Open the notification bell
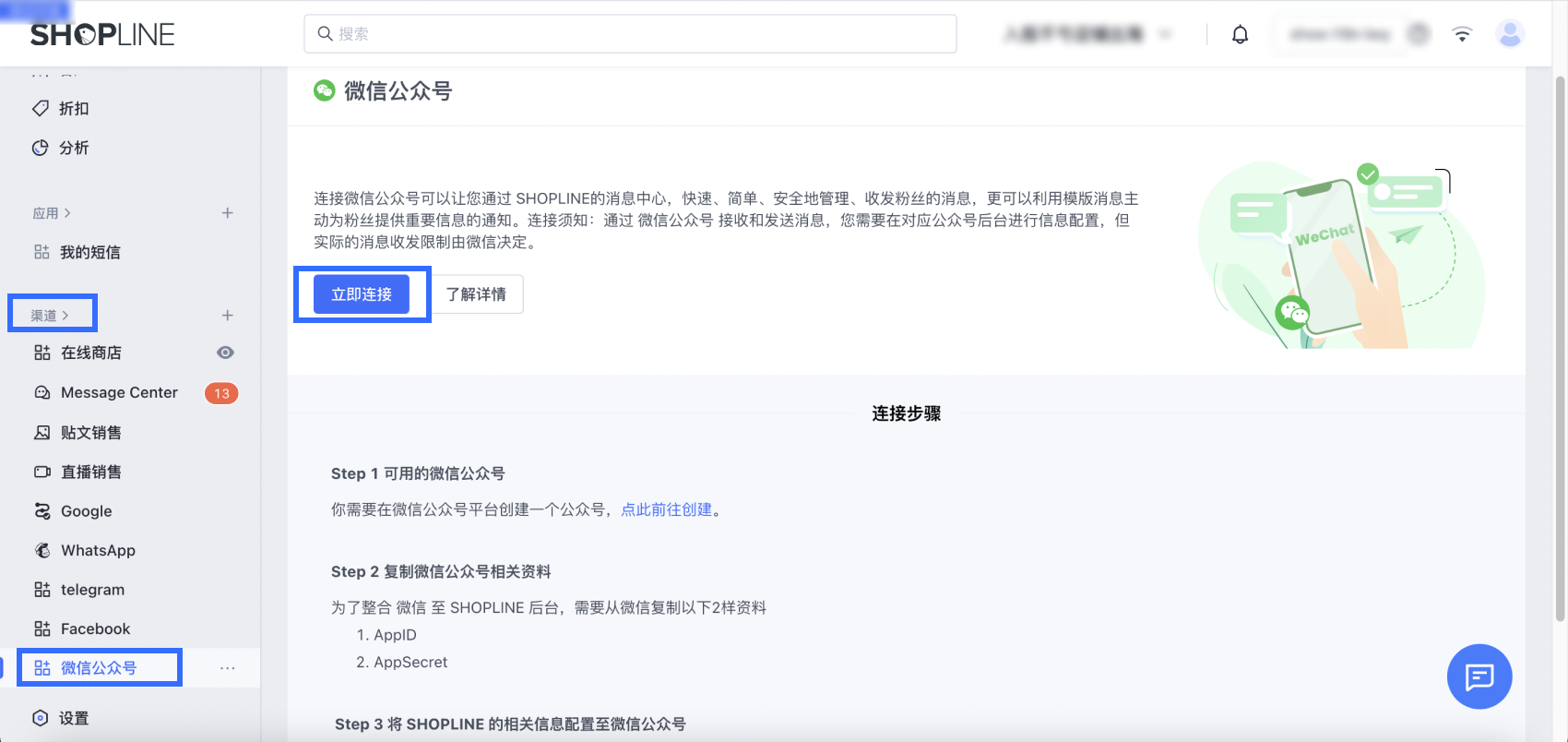This screenshot has height=742, width=1568. point(1241,34)
